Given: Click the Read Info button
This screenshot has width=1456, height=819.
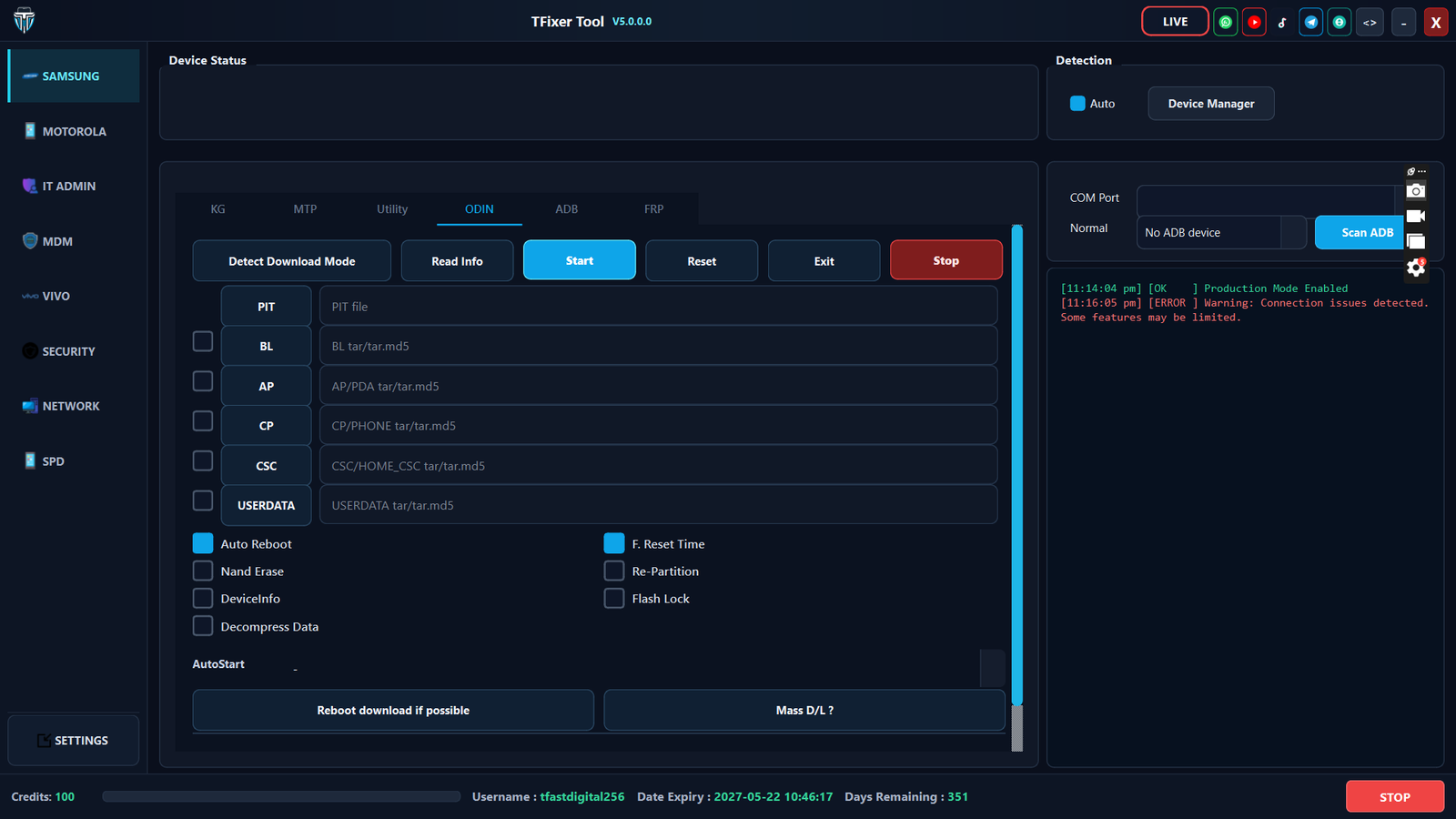Looking at the screenshot, I should [x=457, y=260].
